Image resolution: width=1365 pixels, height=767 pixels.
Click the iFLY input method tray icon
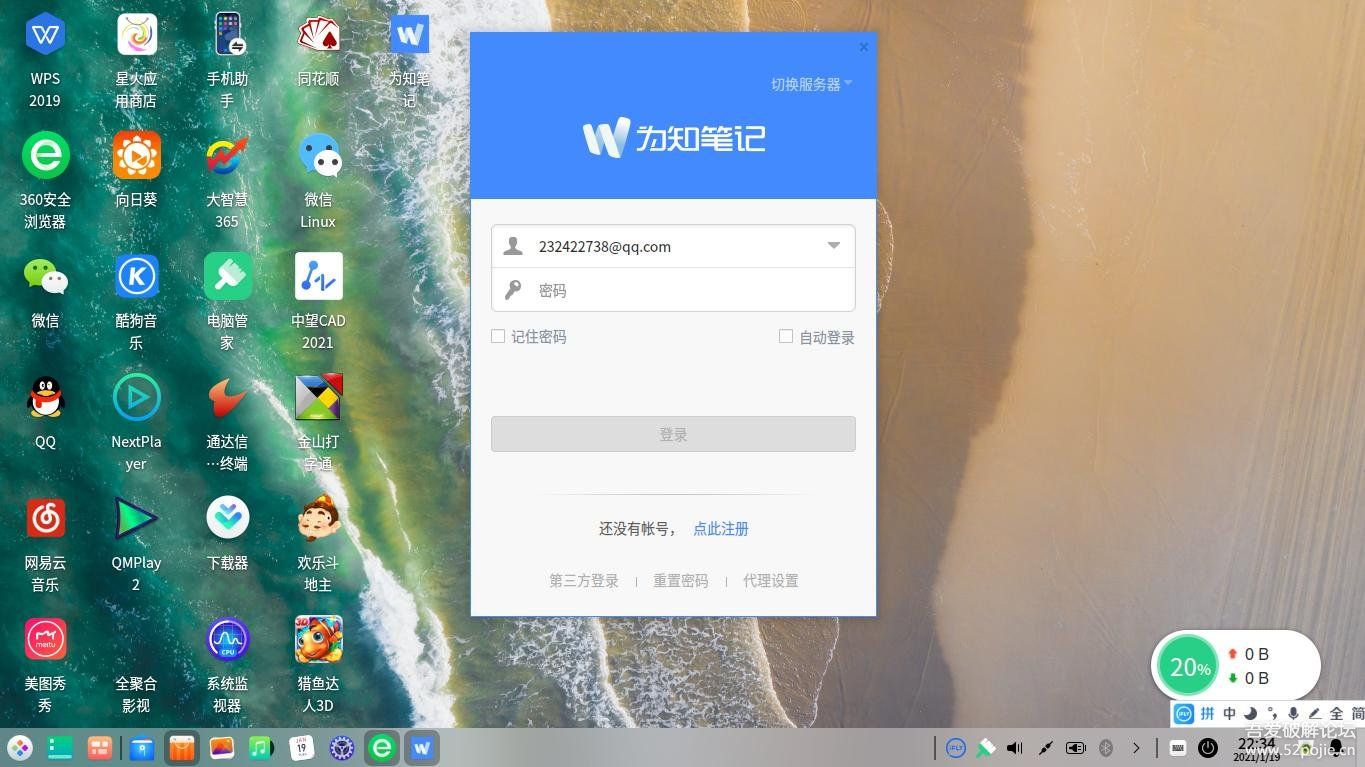(x=956, y=747)
